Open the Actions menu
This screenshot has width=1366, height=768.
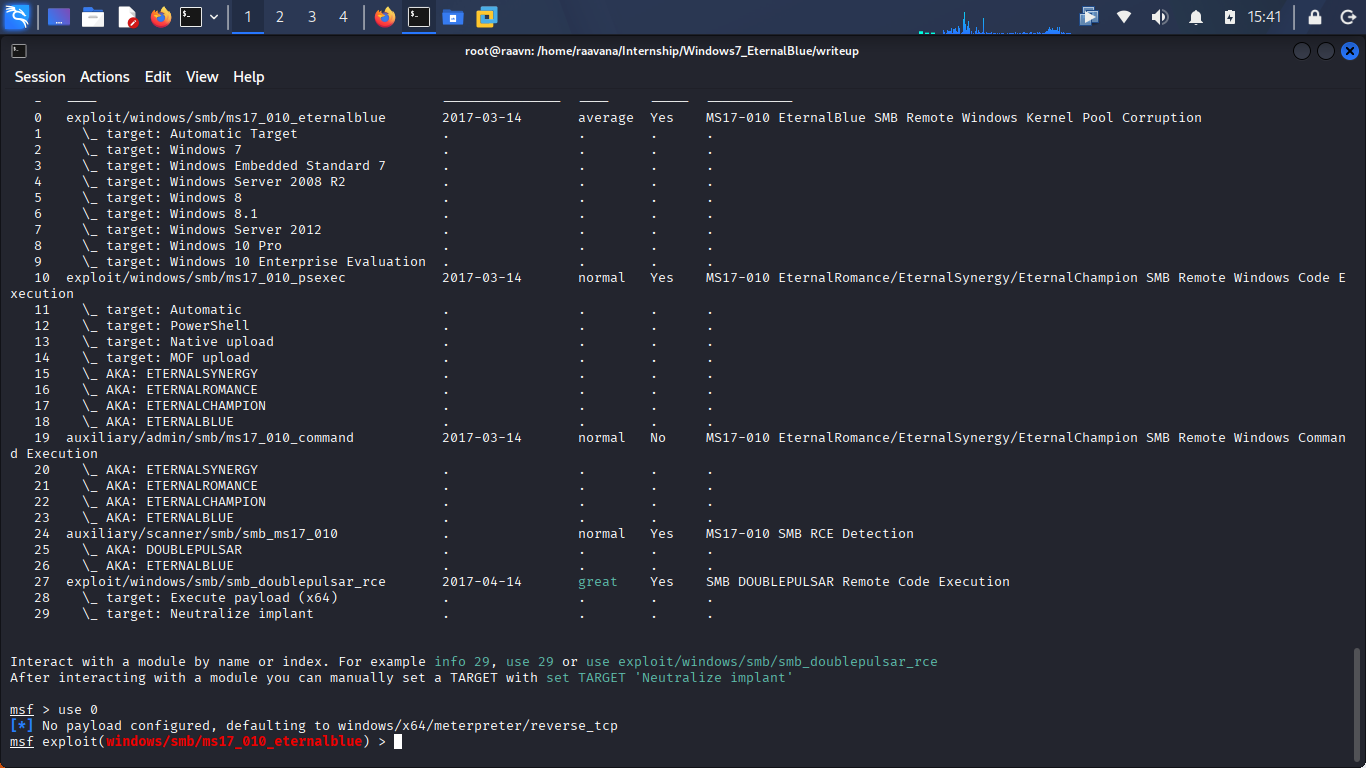105,77
